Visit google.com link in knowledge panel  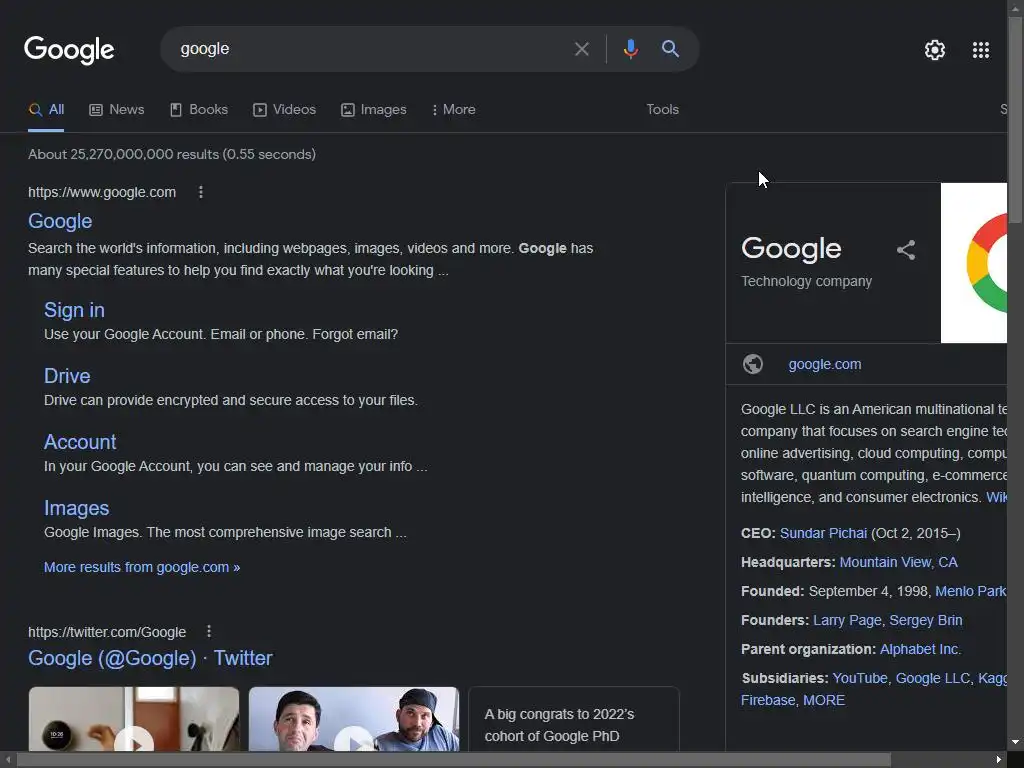click(824, 364)
